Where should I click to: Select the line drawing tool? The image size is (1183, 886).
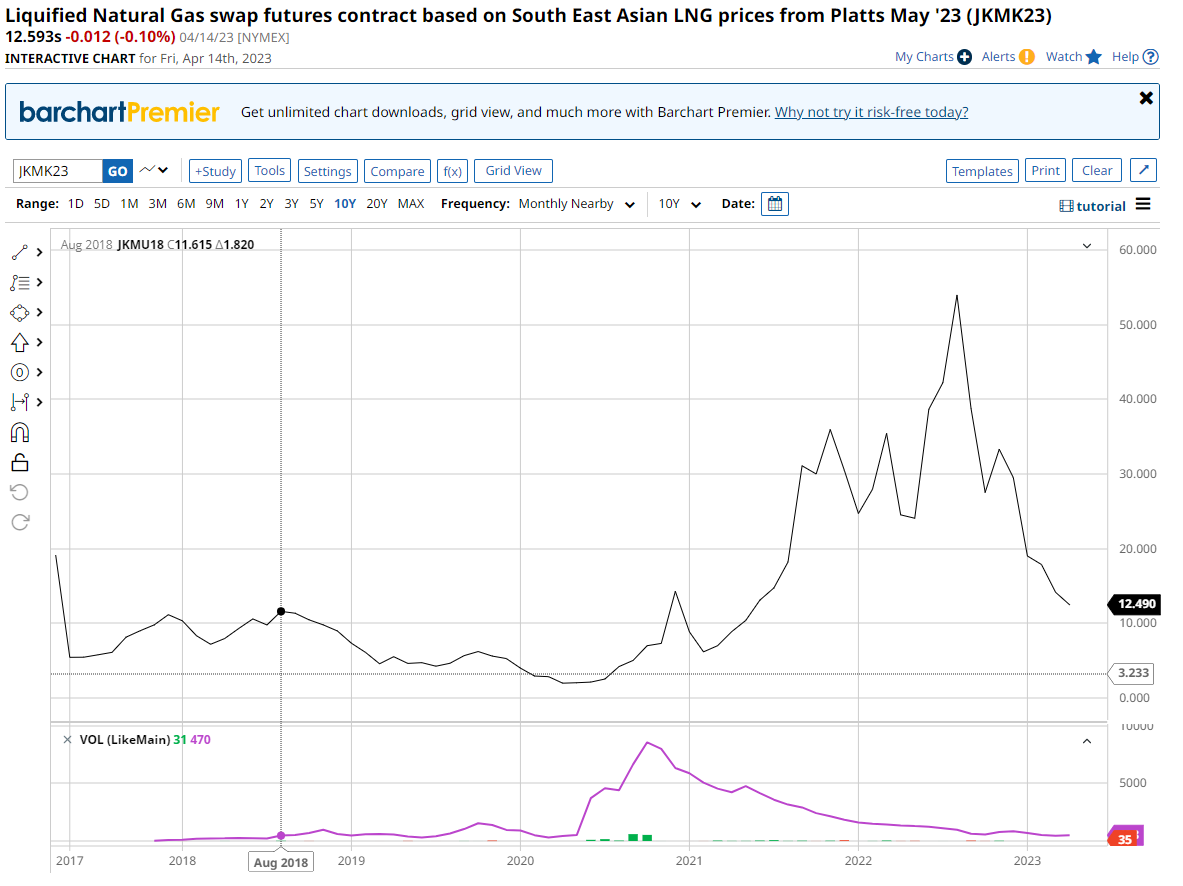tap(20, 252)
